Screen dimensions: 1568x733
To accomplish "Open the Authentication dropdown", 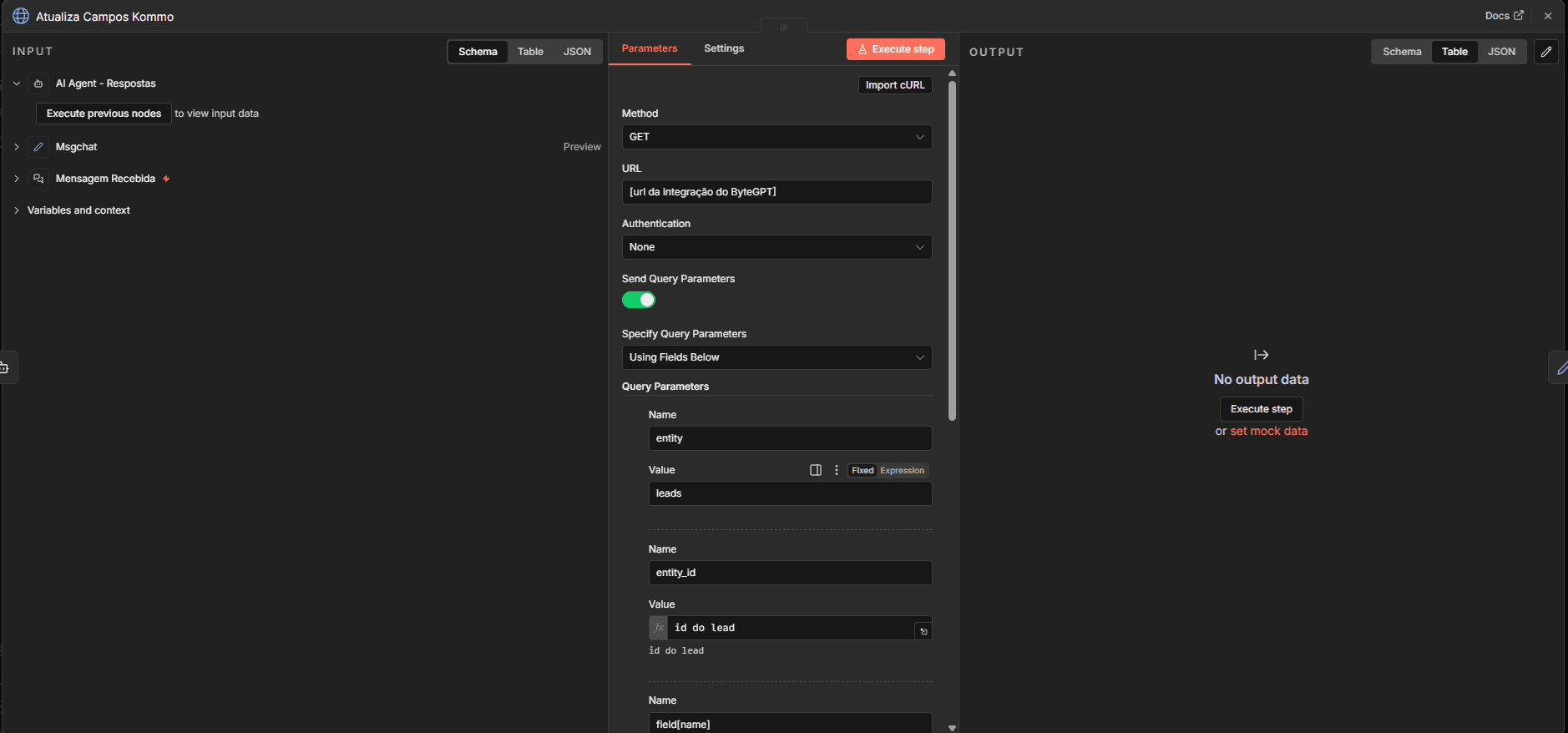I will tap(776, 247).
